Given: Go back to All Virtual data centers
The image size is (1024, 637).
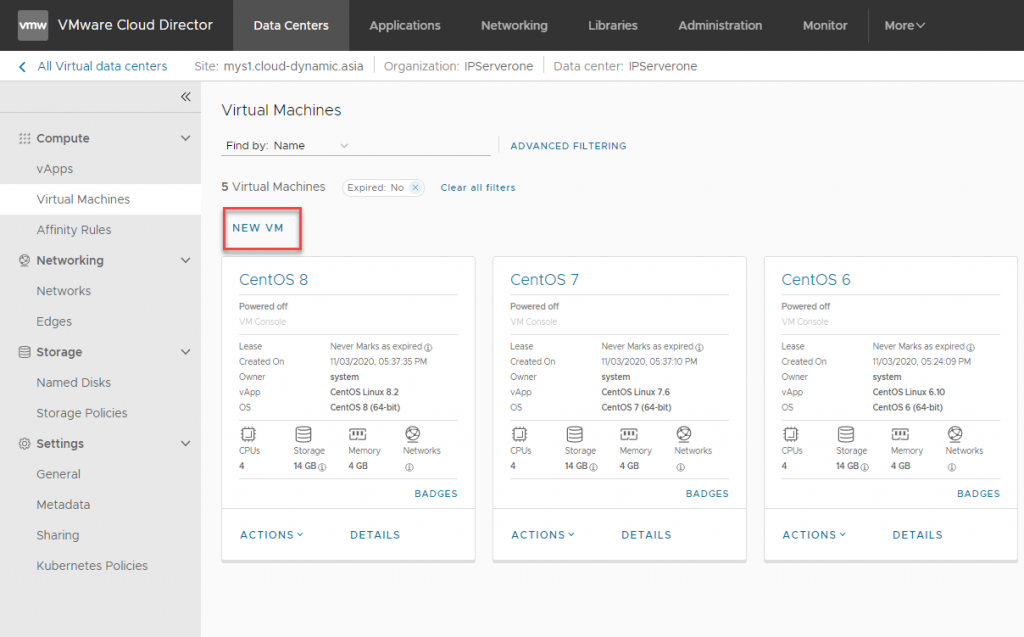Looking at the screenshot, I should (x=103, y=66).
